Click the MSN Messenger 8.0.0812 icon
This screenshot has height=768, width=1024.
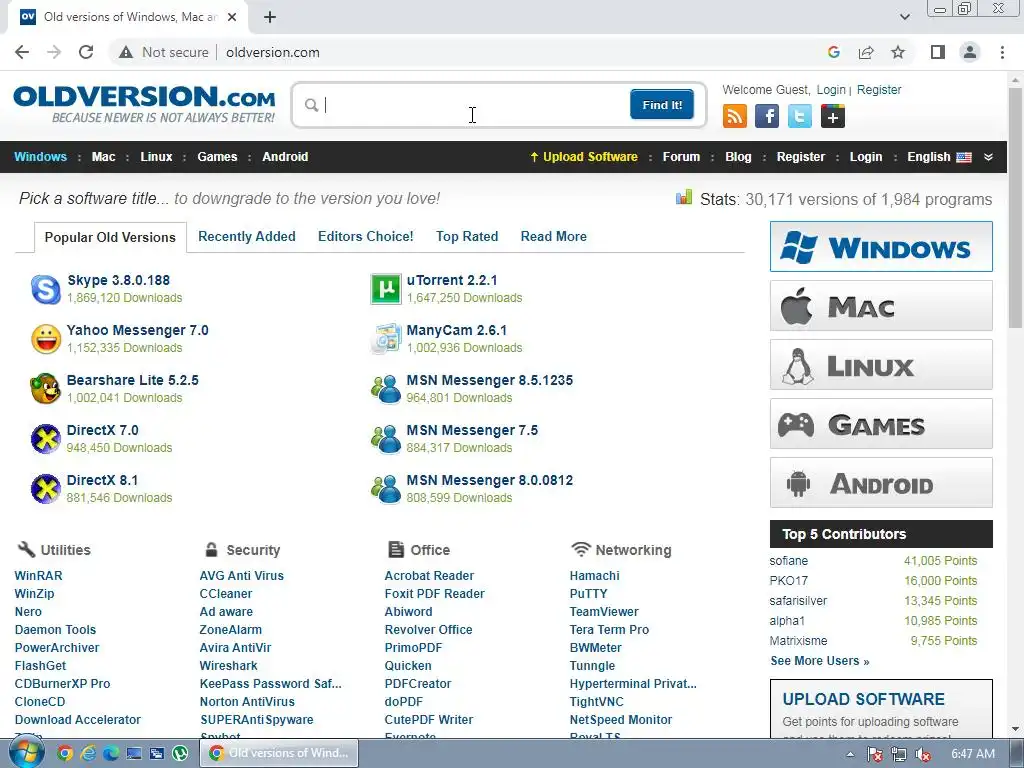(x=385, y=489)
